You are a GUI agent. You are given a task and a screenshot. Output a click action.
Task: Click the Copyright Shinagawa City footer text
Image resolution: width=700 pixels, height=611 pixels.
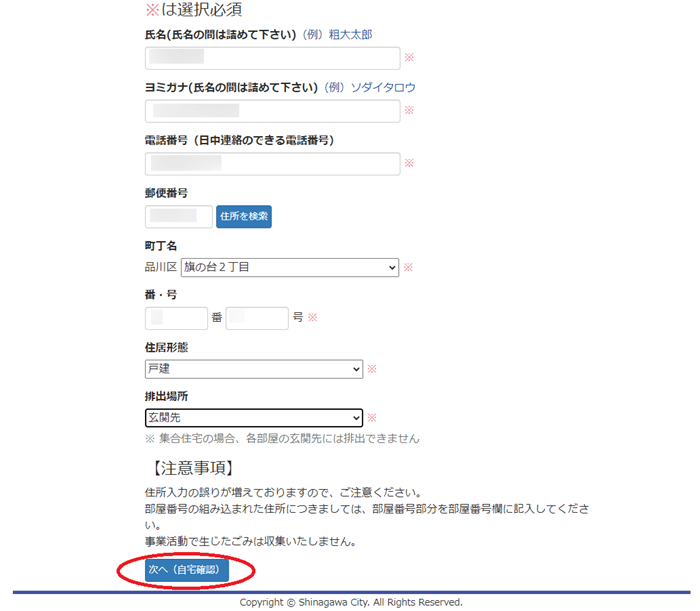(351, 603)
